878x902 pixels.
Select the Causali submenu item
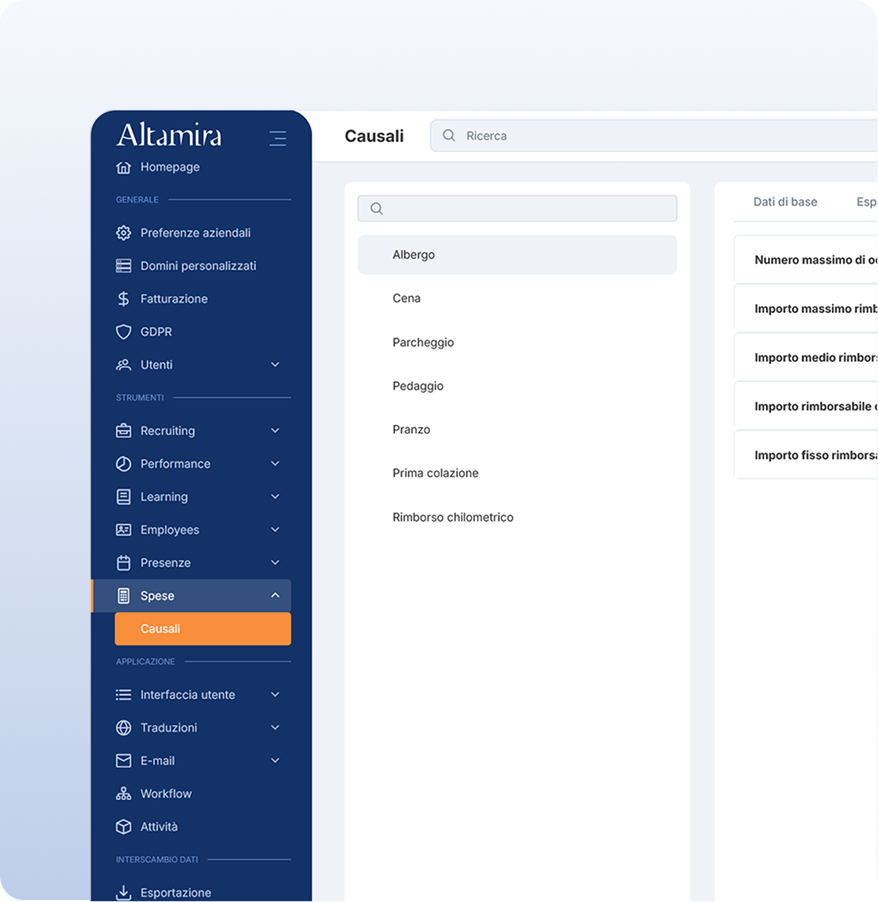[x=203, y=629]
